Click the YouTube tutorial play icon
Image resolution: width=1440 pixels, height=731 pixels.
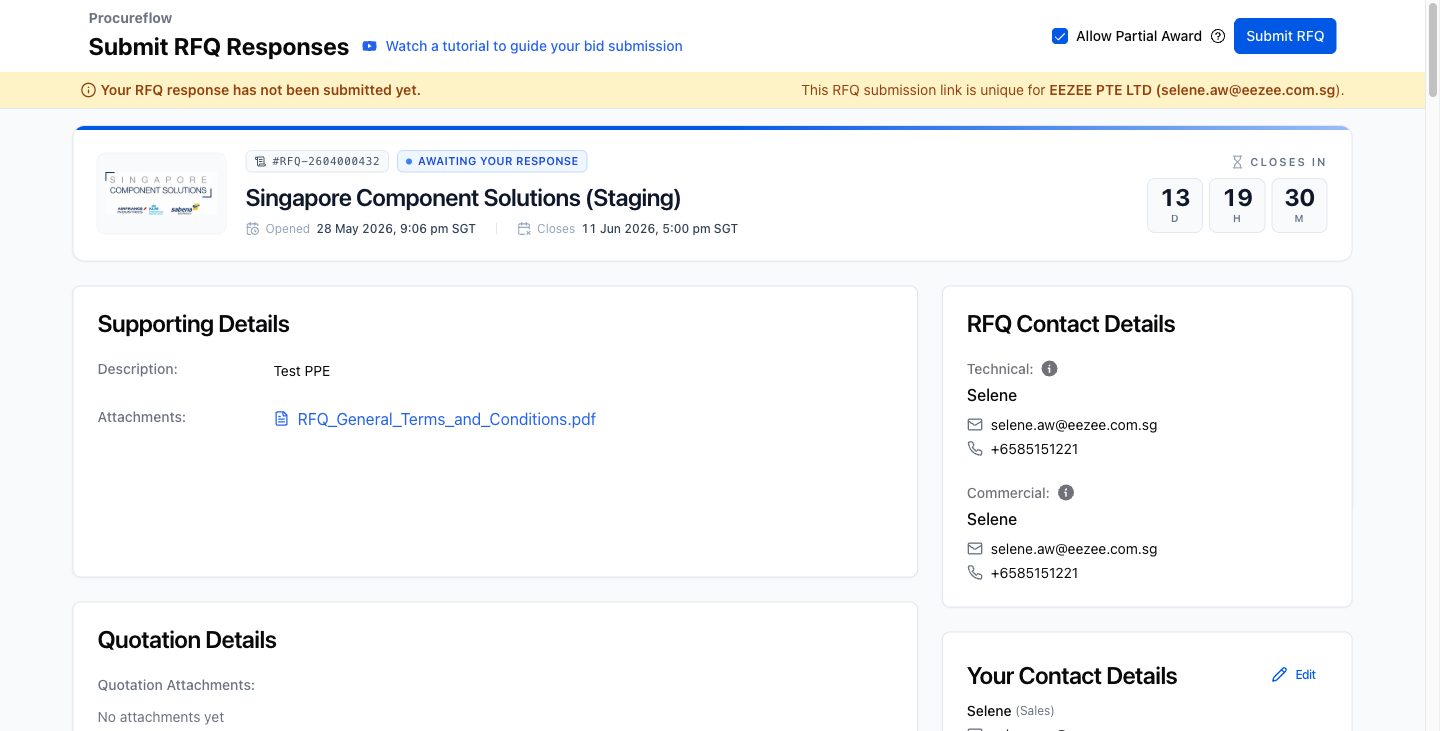[x=370, y=46]
